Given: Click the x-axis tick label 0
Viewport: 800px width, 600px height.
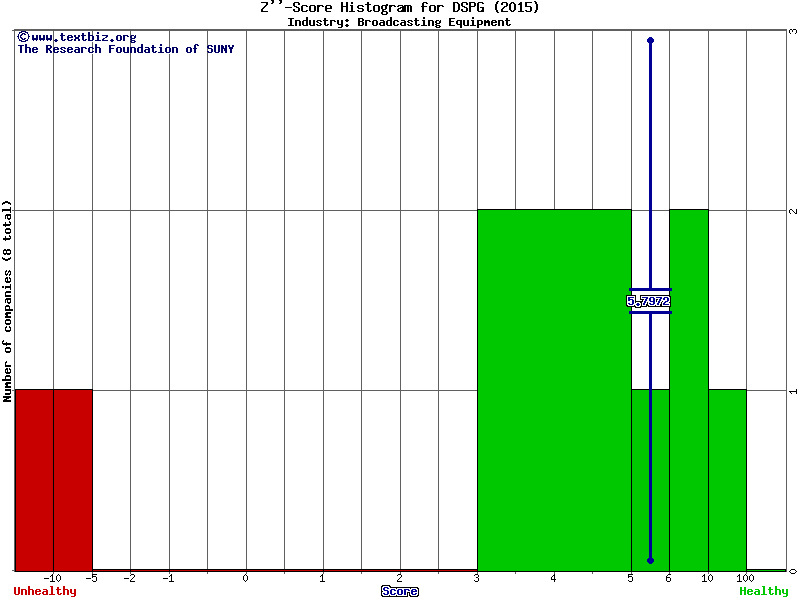Looking at the screenshot, I should pos(246,578).
